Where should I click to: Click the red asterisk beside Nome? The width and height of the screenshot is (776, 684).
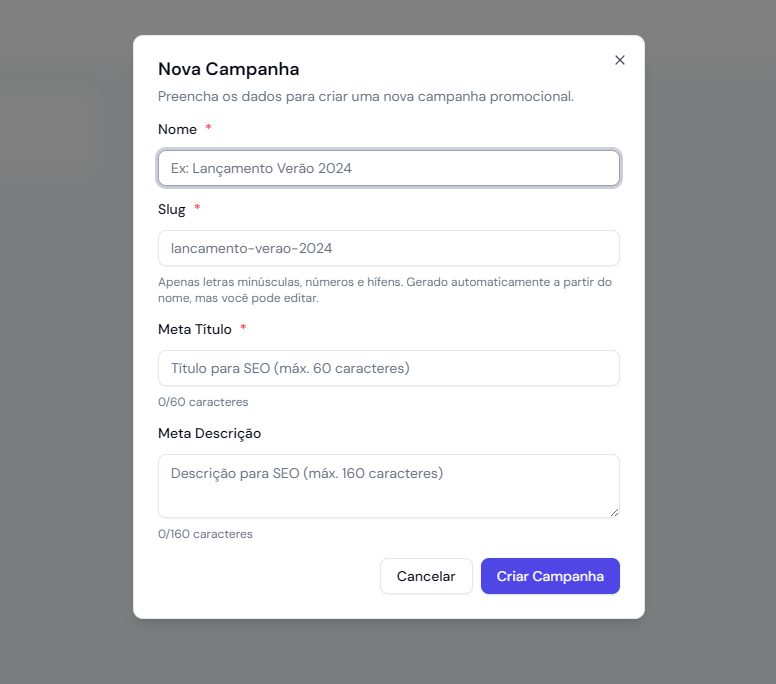[x=209, y=129]
